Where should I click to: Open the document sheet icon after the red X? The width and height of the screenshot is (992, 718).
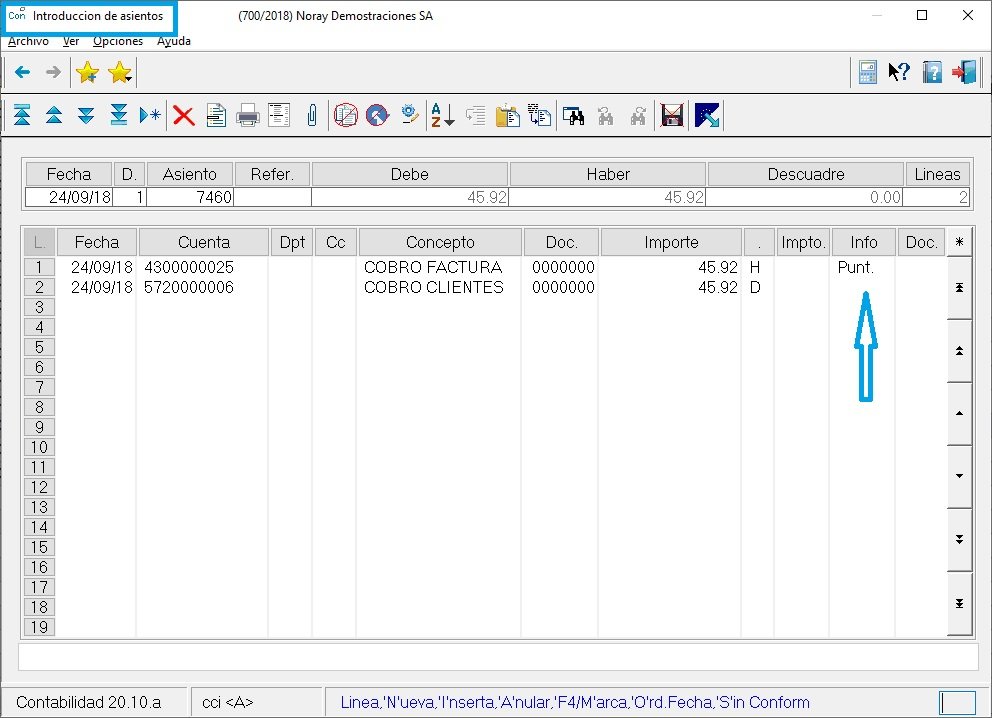216,116
